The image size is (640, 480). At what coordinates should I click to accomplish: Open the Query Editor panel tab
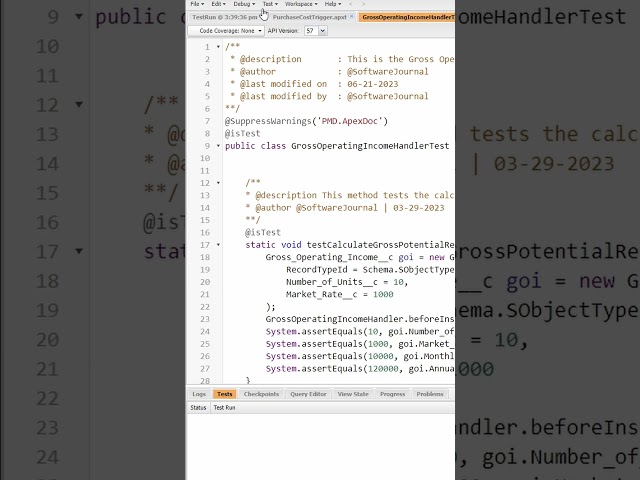pos(308,394)
